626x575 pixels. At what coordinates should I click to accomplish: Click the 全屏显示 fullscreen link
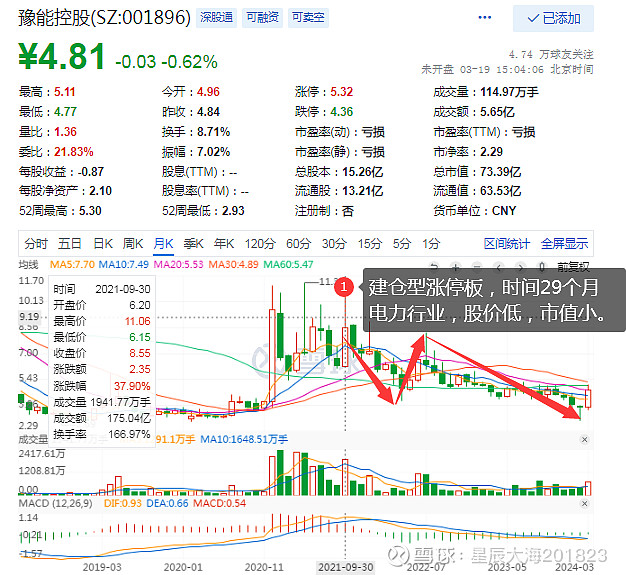coord(565,243)
